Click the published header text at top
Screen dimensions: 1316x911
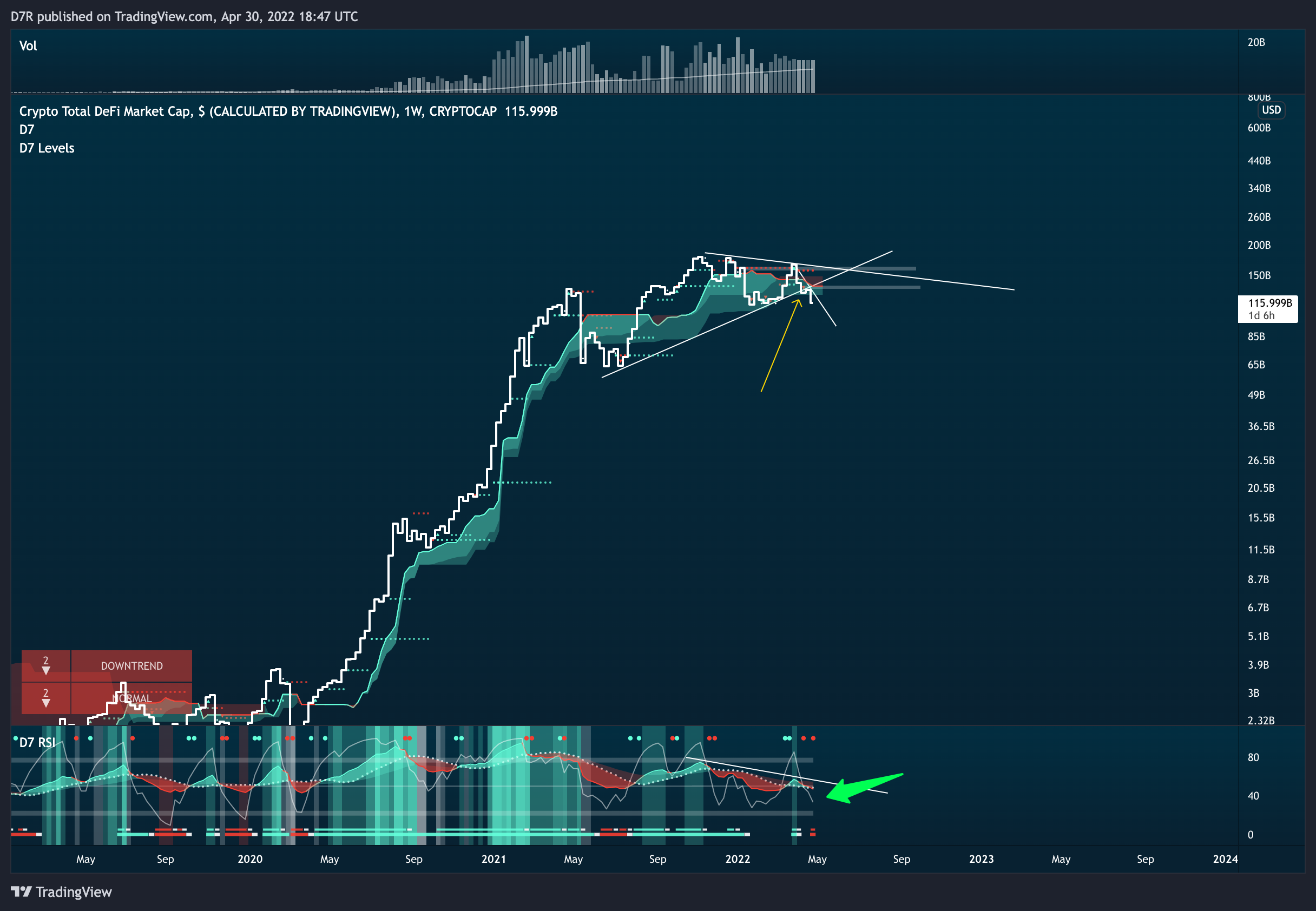click(x=185, y=17)
